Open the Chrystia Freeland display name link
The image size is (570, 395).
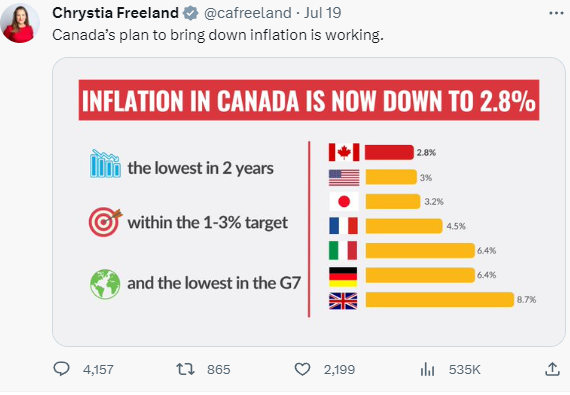(x=115, y=13)
